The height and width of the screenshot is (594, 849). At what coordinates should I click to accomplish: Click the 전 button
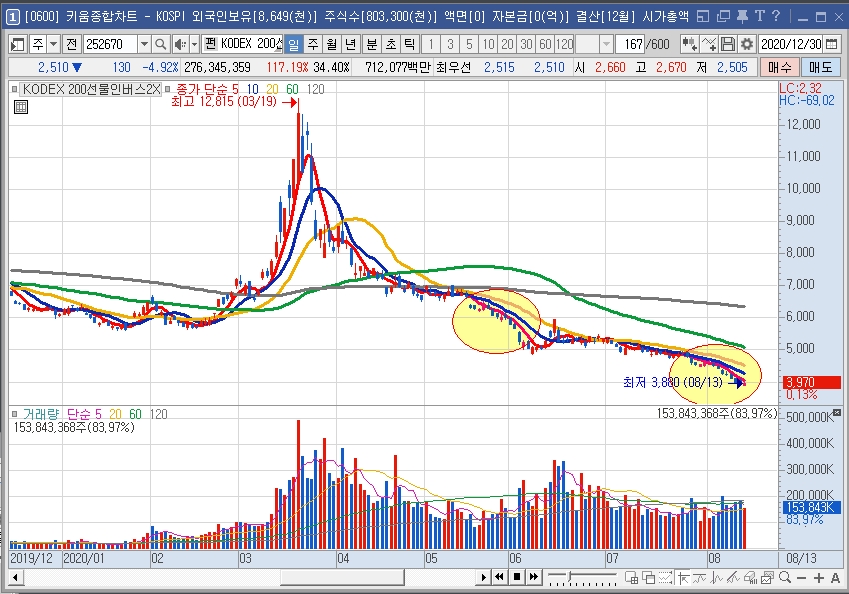(71, 44)
